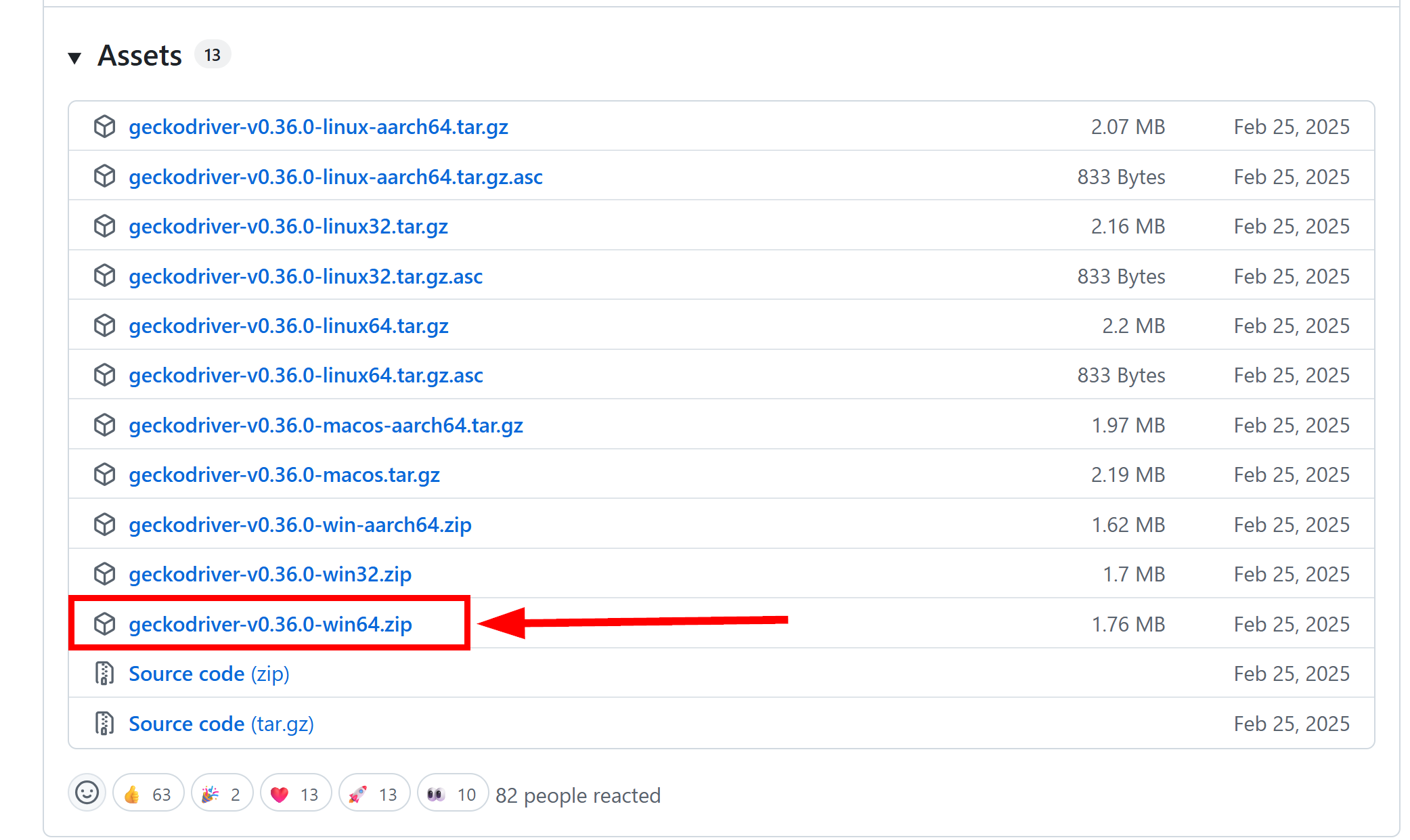Click the 2.19 MB file size
This screenshot has height=840, width=1410.
click(1128, 474)
